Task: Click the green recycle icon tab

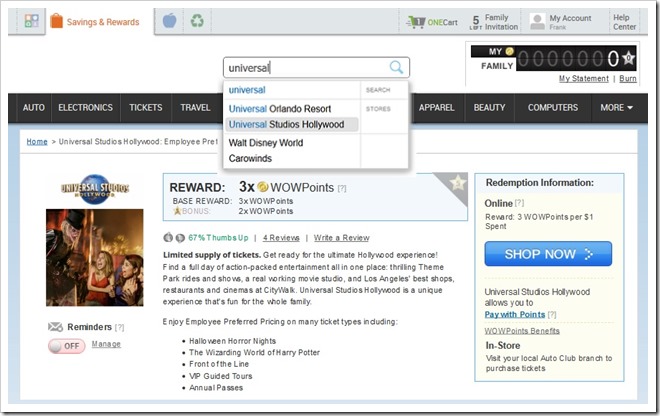Action: pyautogui.click(x=197, y=20)
